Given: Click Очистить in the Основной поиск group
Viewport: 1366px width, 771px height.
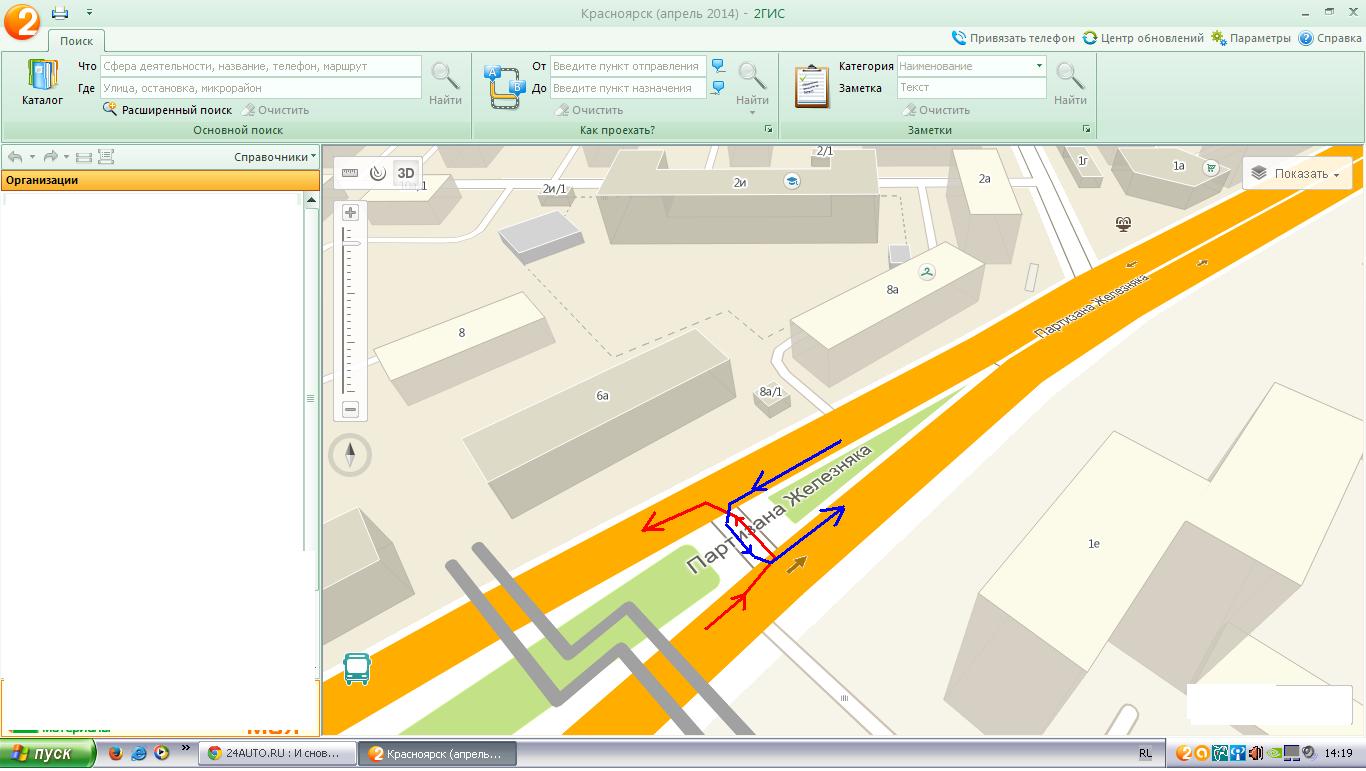Looking at the screenshot, I should point(275,110).
